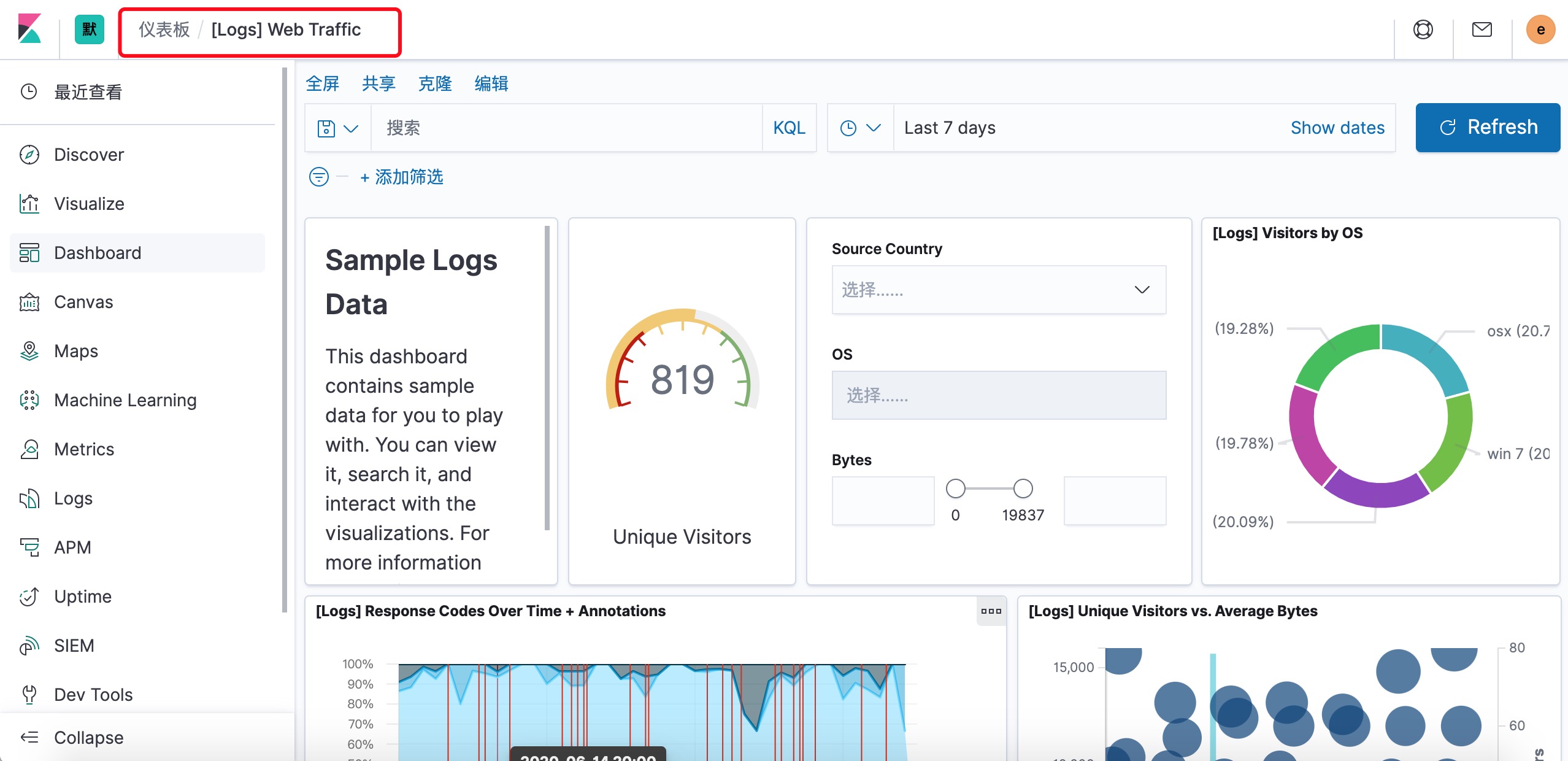Open Dev Tools in sidebar
Viewport: 1568px width, 761px height.
pyautogui.click(x=93, y=695)
